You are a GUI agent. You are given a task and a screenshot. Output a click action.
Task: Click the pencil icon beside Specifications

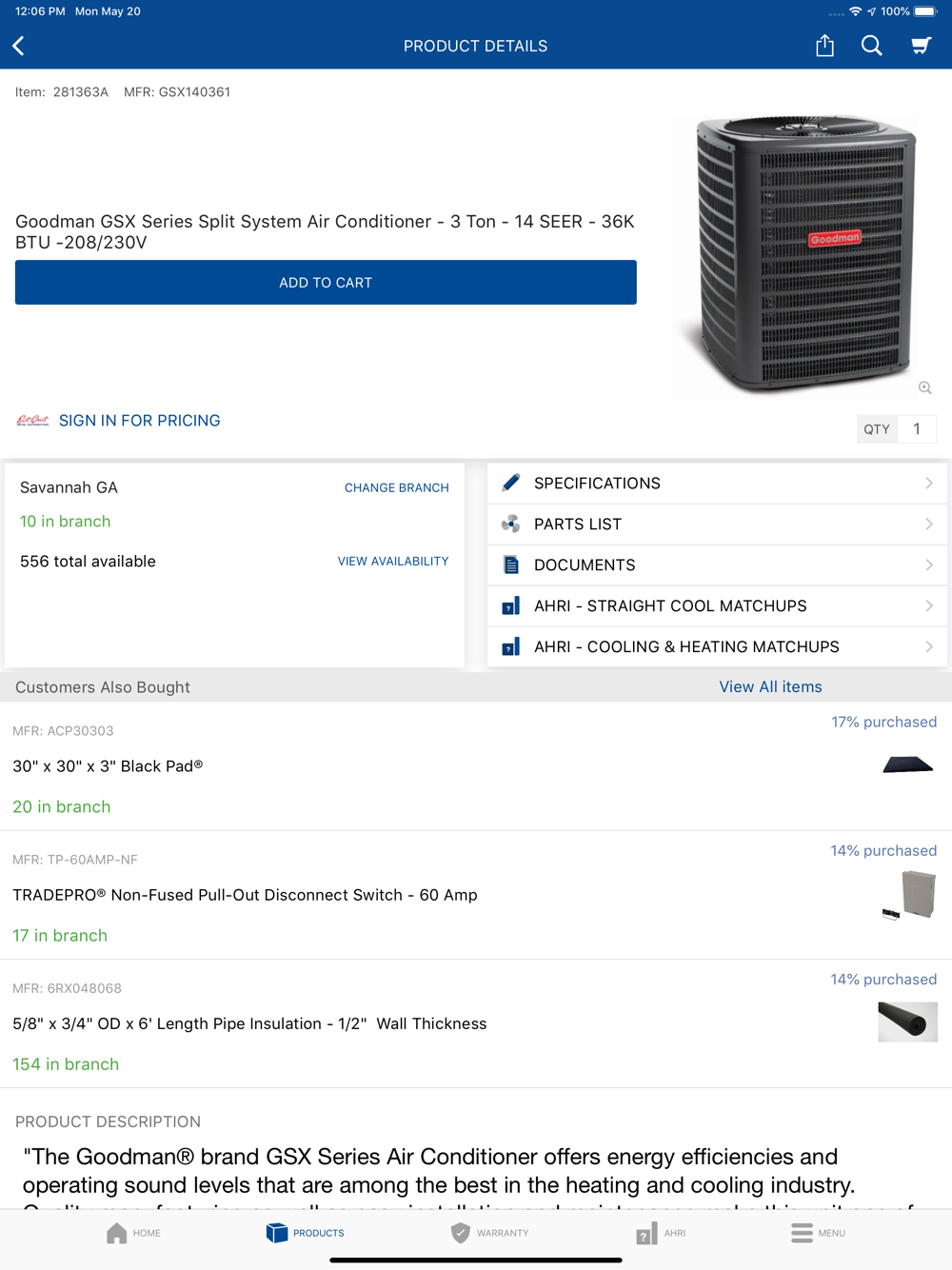511,483
